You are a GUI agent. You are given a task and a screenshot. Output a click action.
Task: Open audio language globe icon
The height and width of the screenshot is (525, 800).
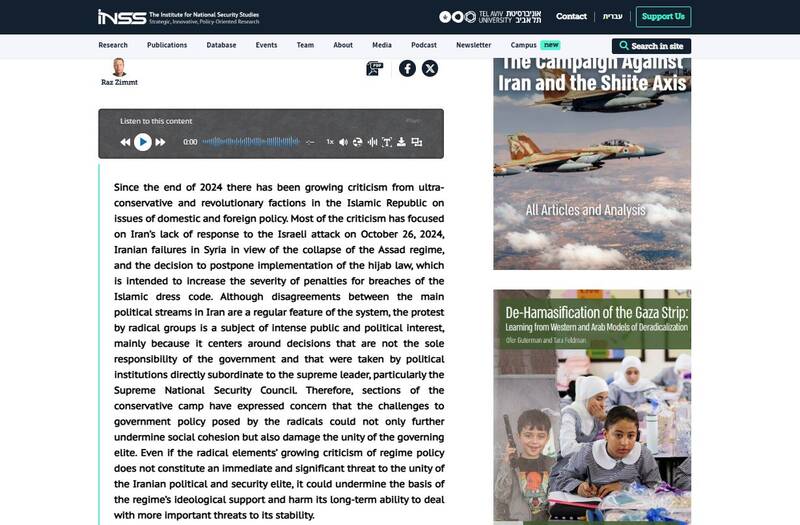coord(358,142)
